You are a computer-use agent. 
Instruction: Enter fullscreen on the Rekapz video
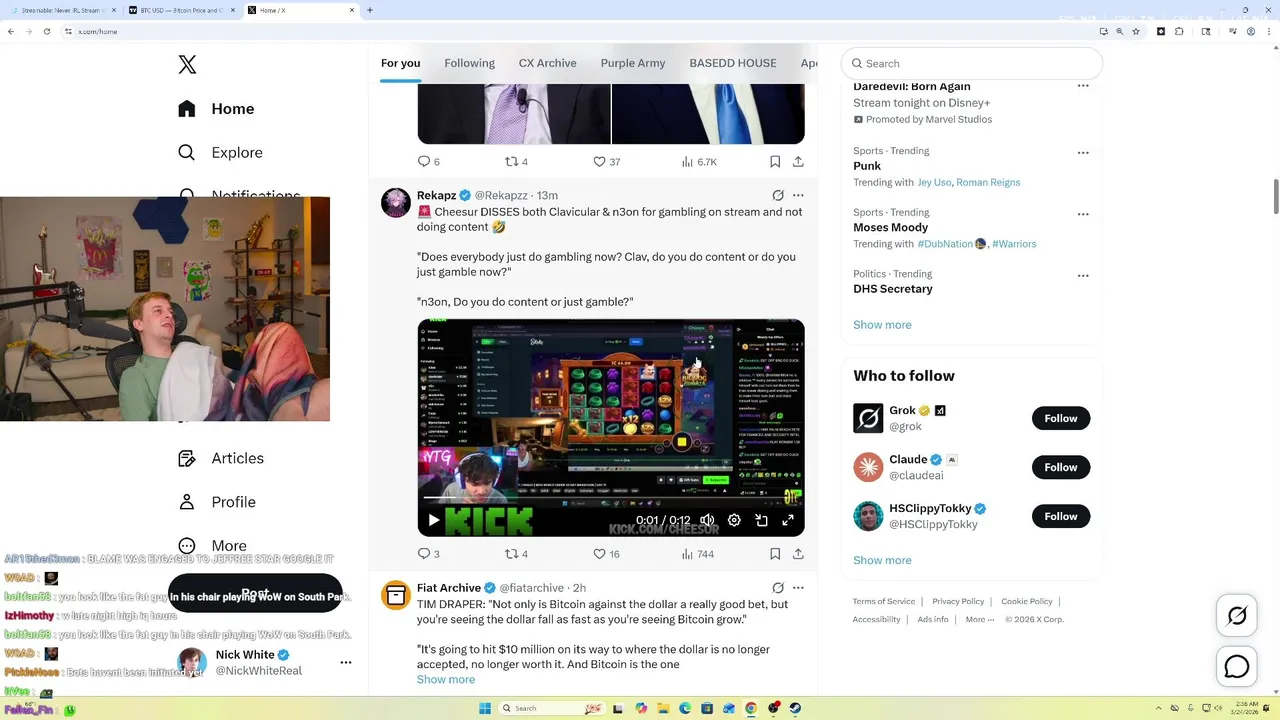pos(788,520)
